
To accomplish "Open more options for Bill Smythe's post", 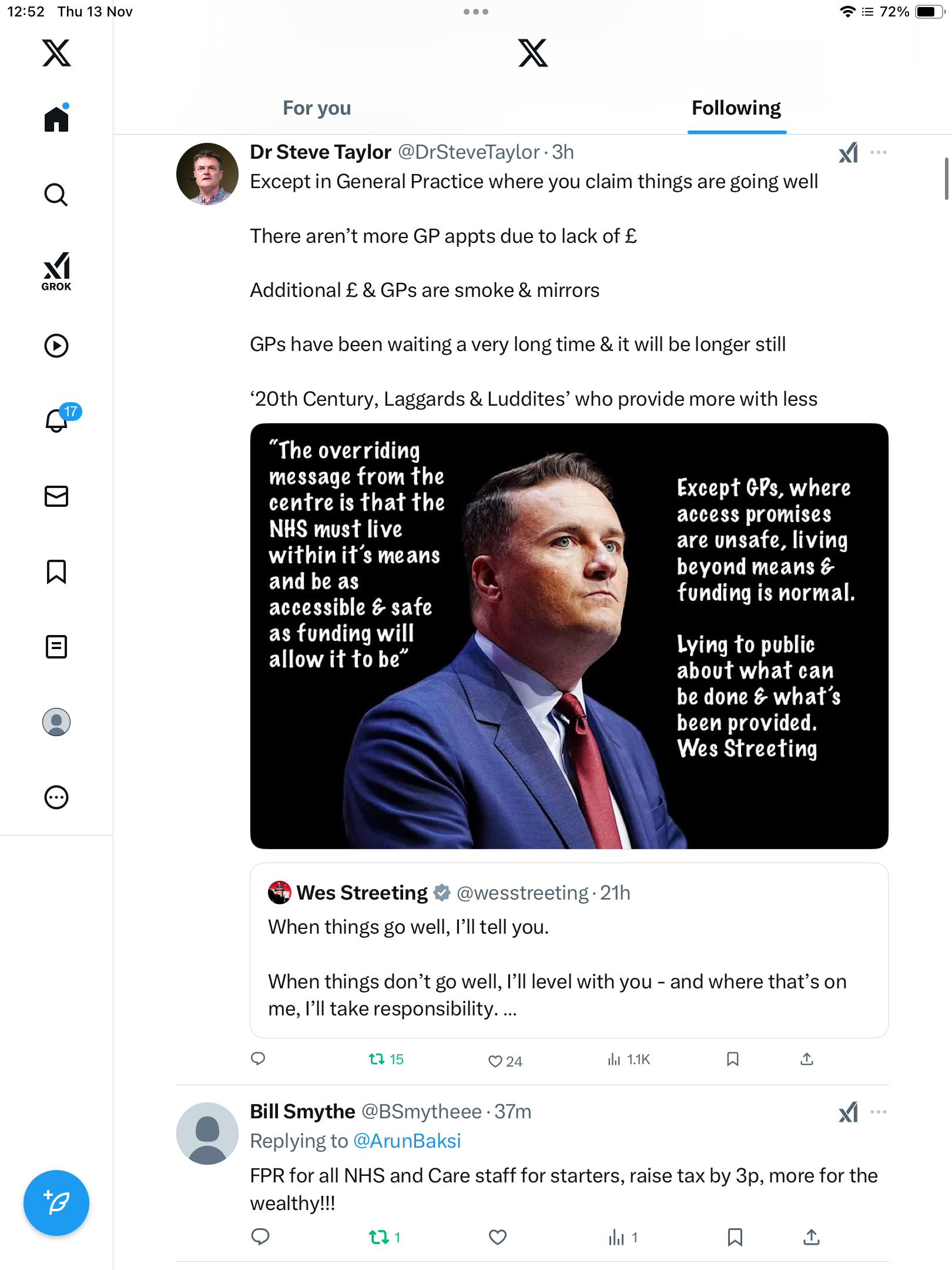I will [879, 1112].
